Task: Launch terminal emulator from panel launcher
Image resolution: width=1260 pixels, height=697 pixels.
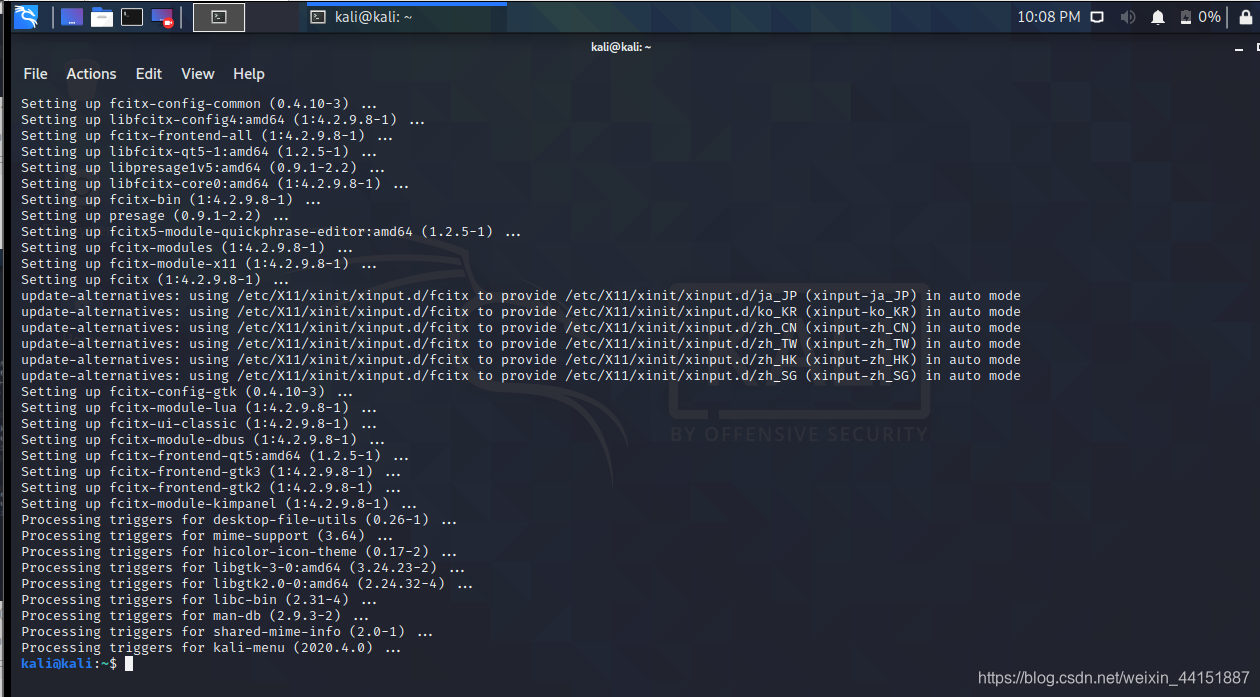Action: click(x=131, y=17)
